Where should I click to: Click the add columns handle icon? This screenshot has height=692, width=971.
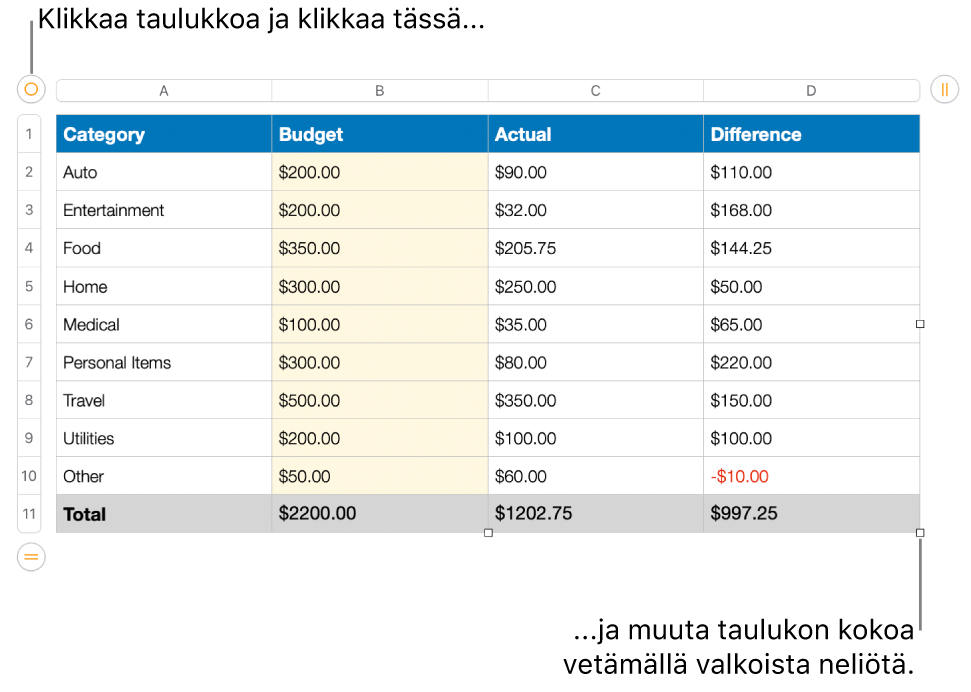tap(944, 90)
